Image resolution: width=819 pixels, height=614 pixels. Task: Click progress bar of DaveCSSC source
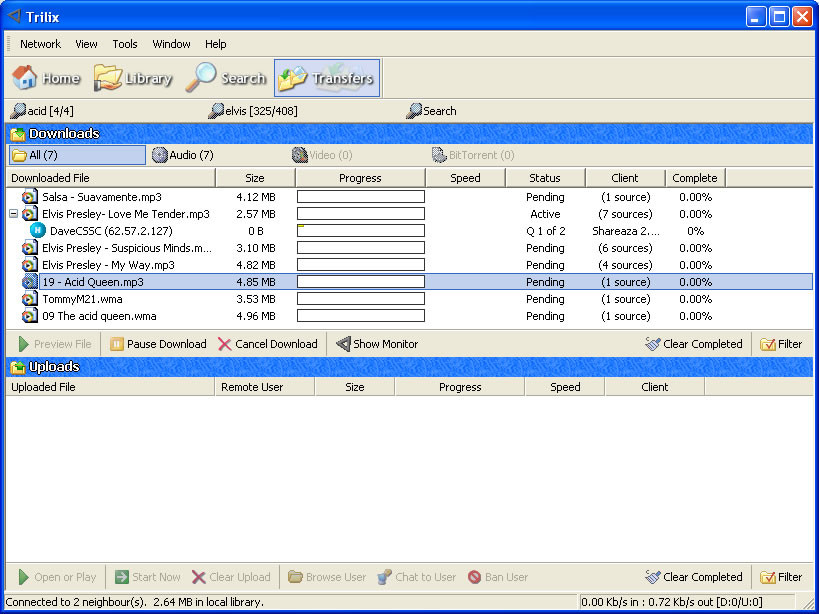coord(361,231)
